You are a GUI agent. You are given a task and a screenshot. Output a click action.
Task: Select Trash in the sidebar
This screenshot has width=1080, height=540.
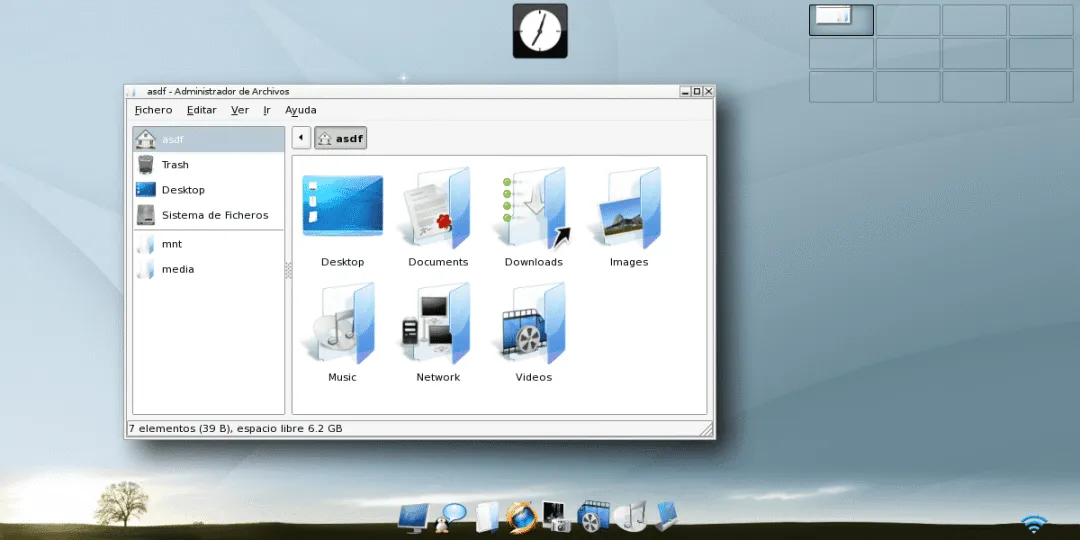209,165
